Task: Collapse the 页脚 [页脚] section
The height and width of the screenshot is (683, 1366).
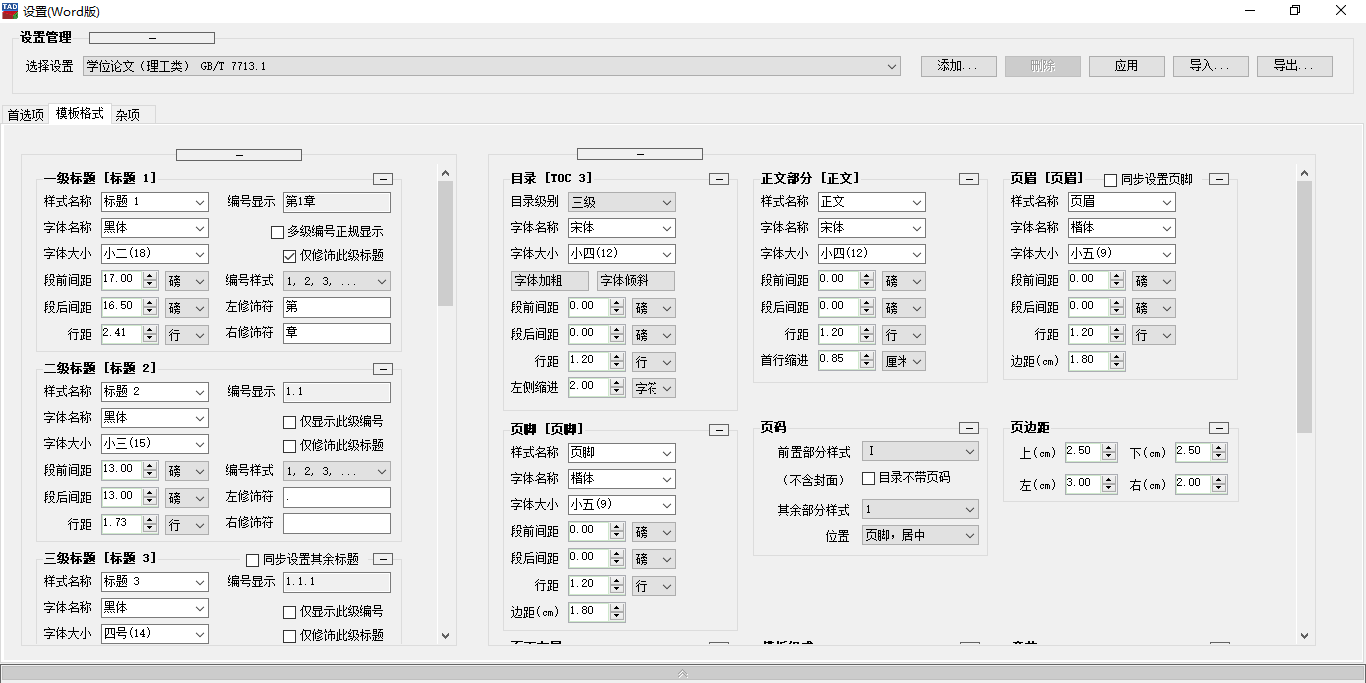Action: pyautogui.click(x=719, y=430)
